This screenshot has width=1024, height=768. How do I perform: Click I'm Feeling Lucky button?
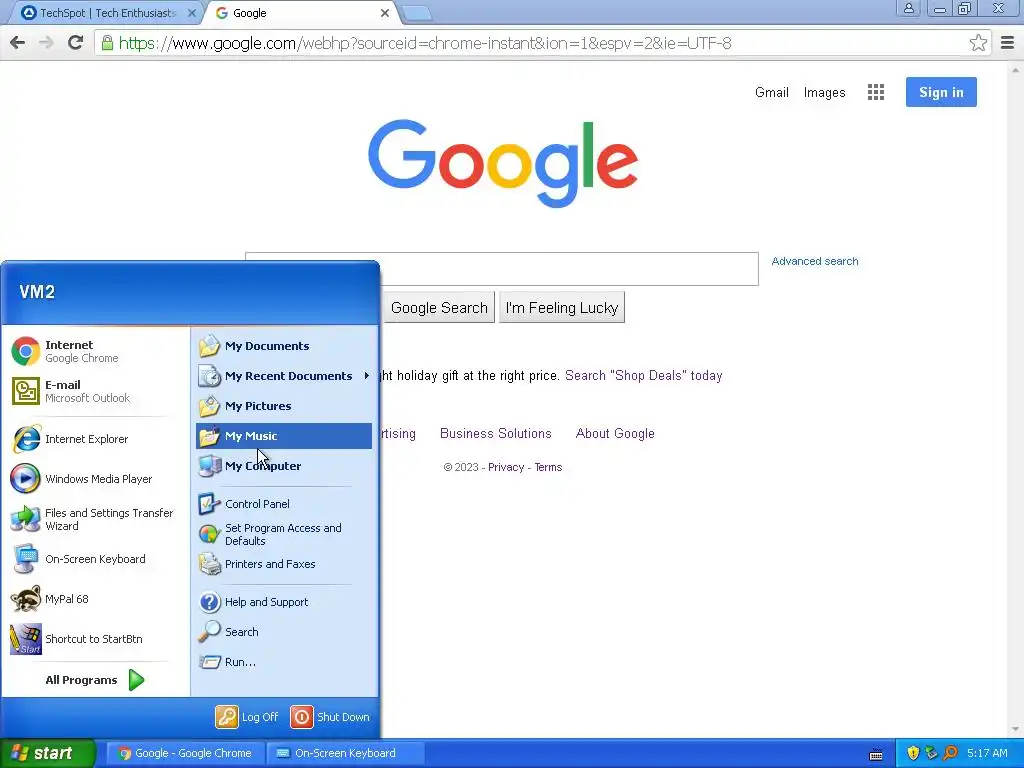coord(562,307)
